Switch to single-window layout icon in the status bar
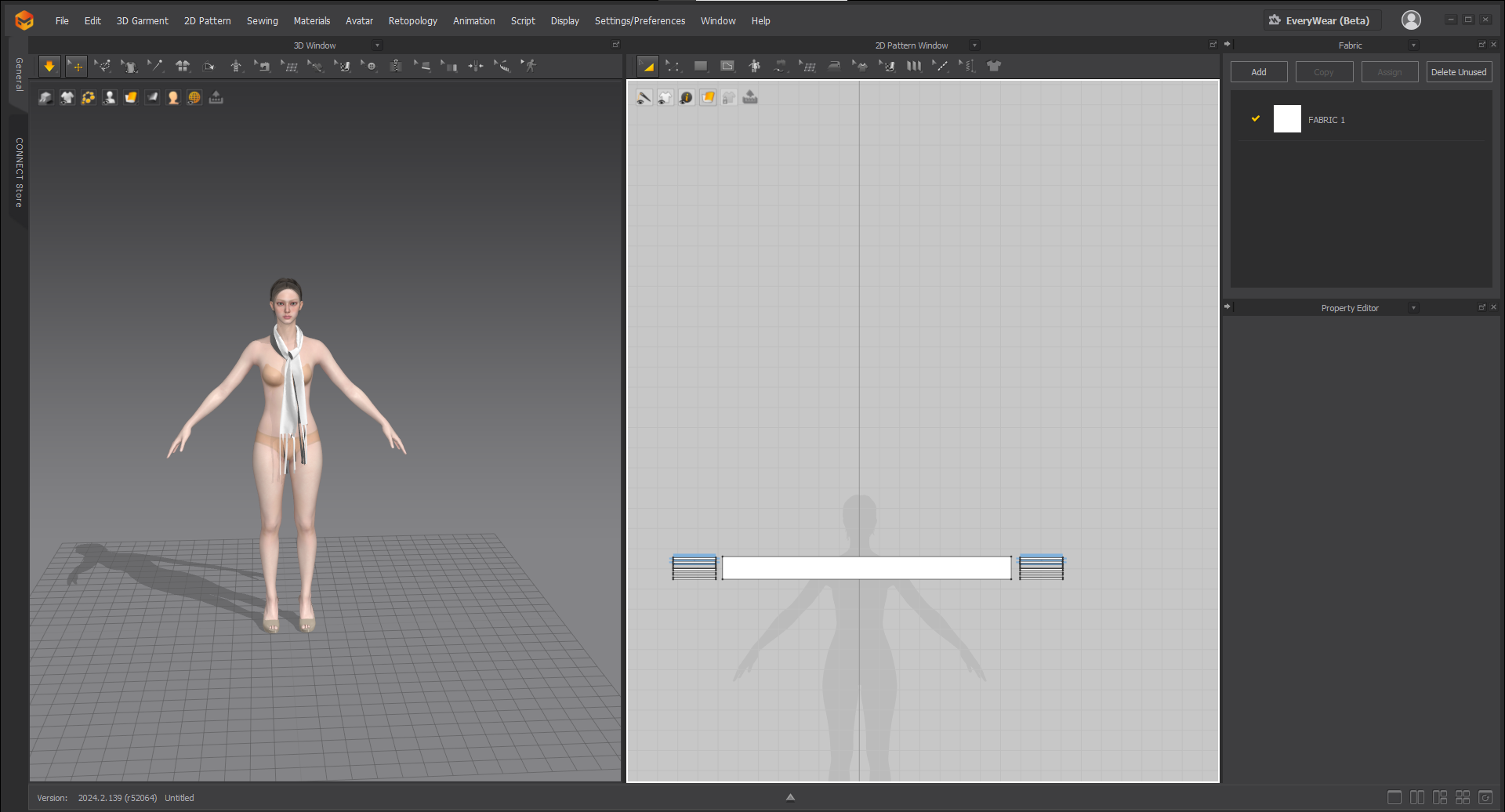 (1394, 797)
